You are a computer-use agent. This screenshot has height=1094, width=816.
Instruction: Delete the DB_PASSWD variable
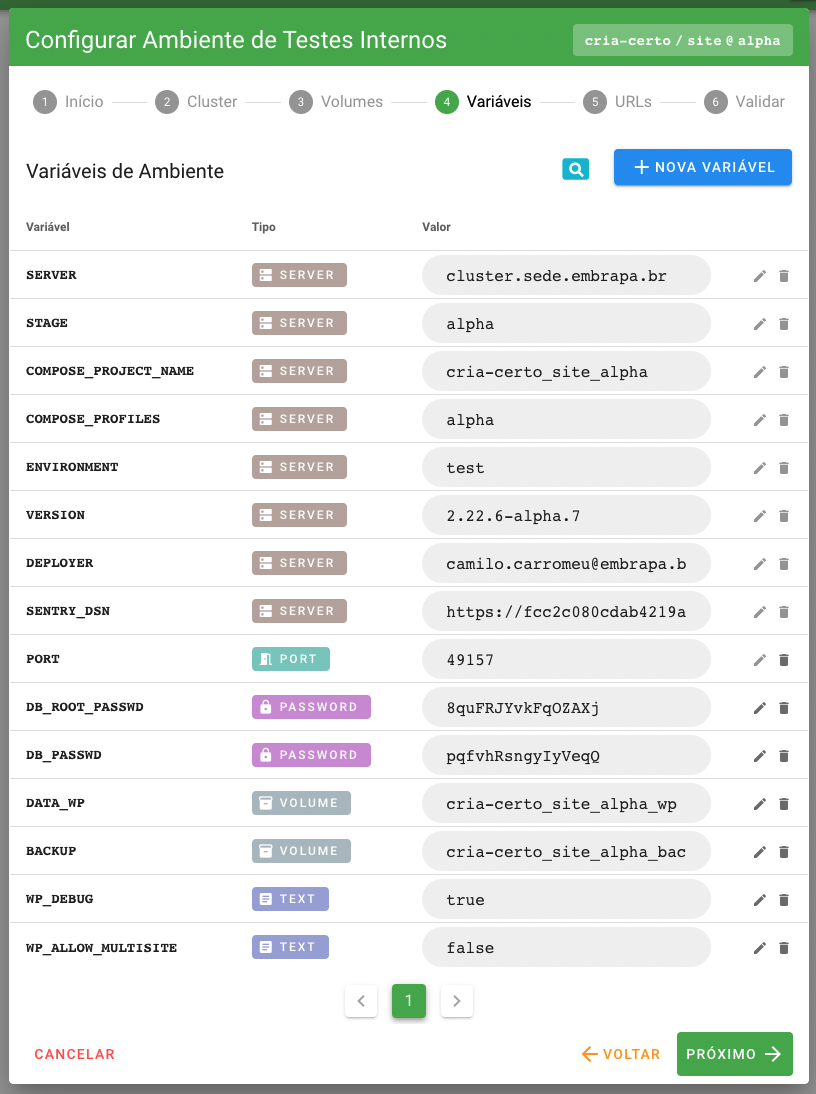tap(784, 756)
